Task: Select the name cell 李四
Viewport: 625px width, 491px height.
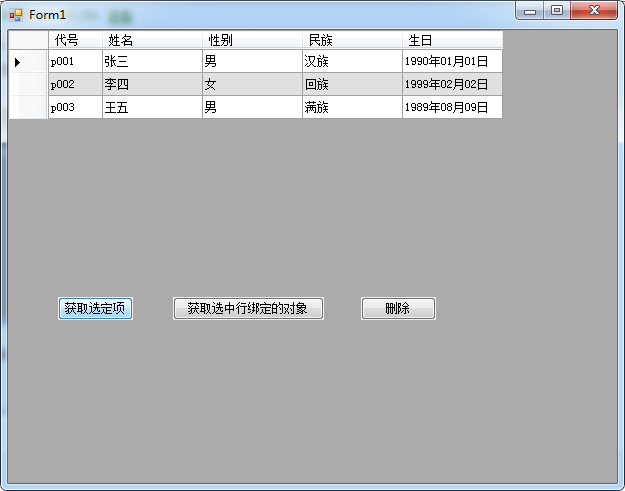Action: click(152, 84)
